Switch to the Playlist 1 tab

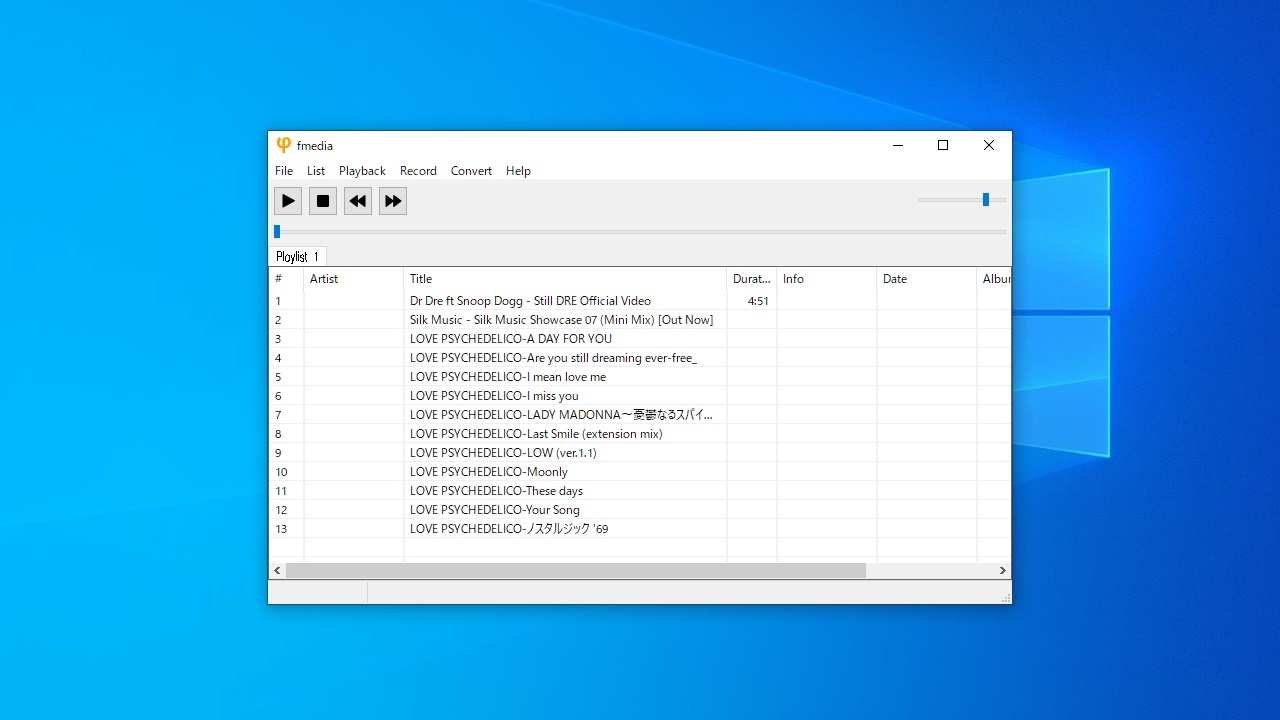click(297, 257)
